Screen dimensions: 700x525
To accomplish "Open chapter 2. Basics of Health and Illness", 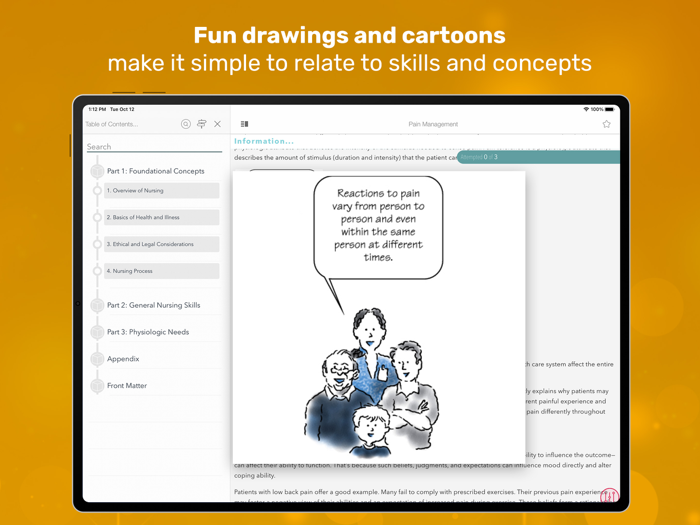I will tap(162, 217).
